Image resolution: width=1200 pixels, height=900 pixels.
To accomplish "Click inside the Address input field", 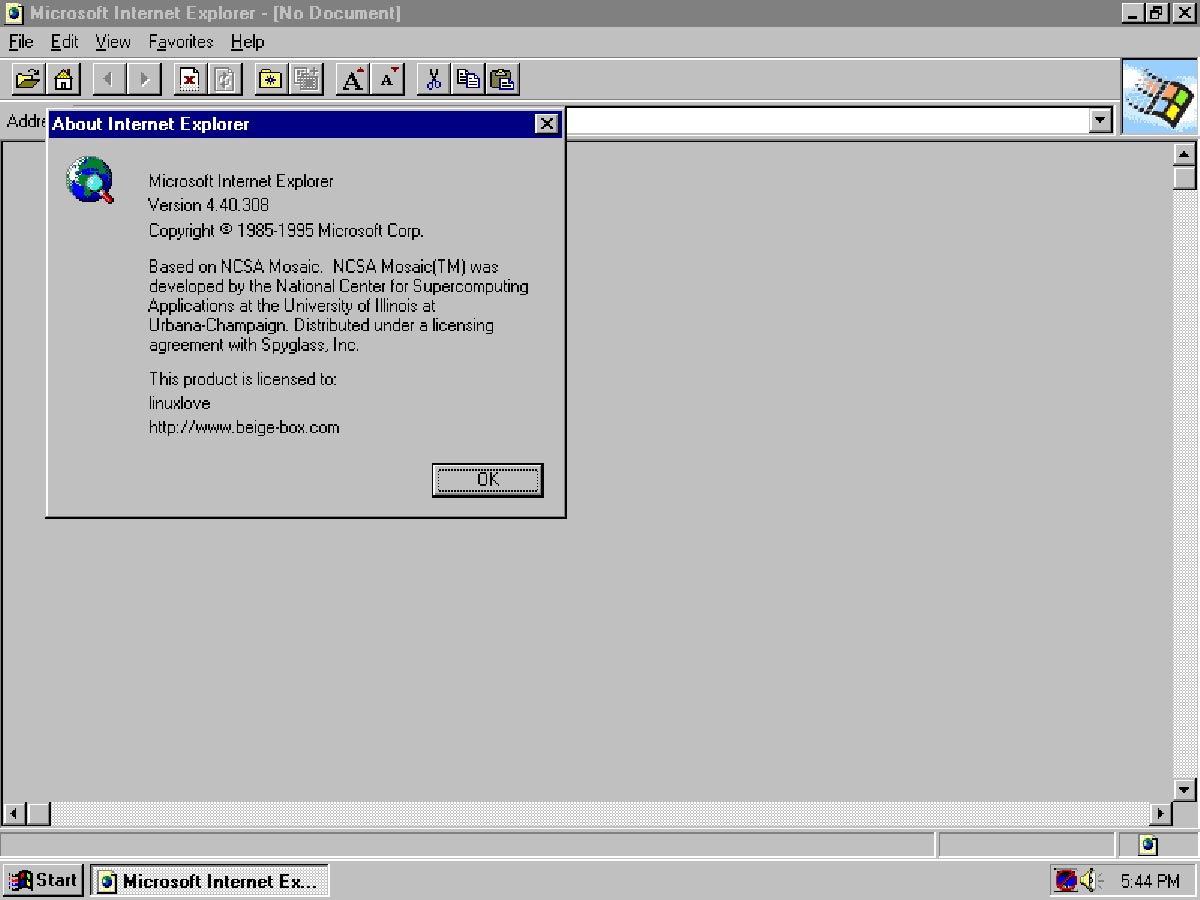I will tap(825, 121).
